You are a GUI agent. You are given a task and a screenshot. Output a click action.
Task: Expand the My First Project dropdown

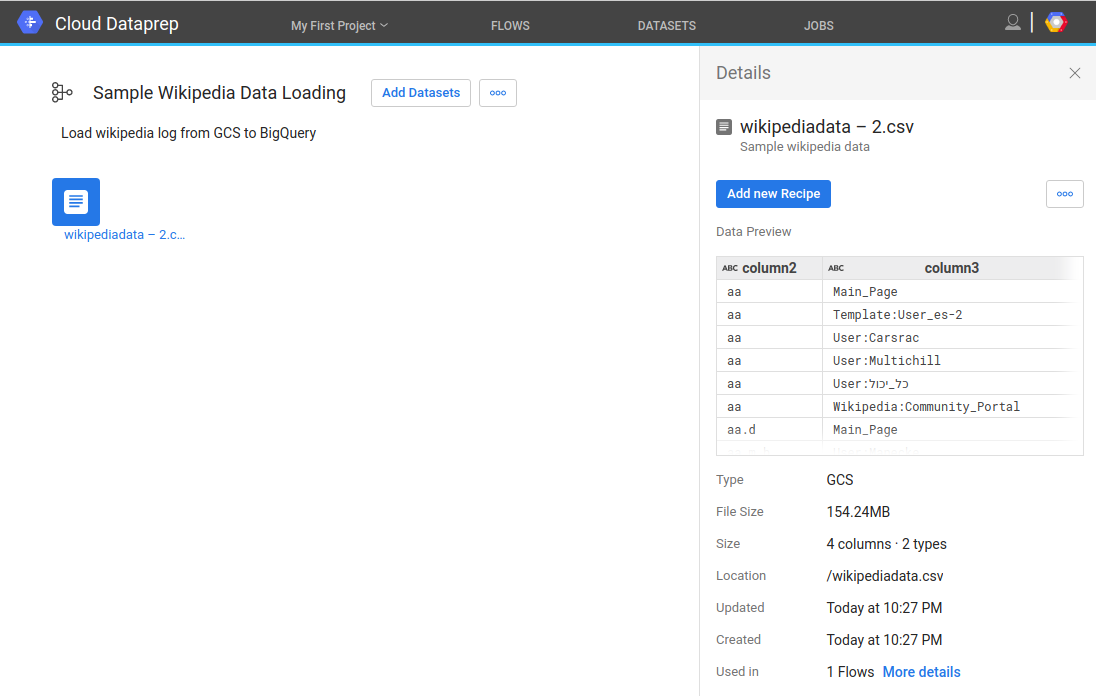tap(339, 26)
